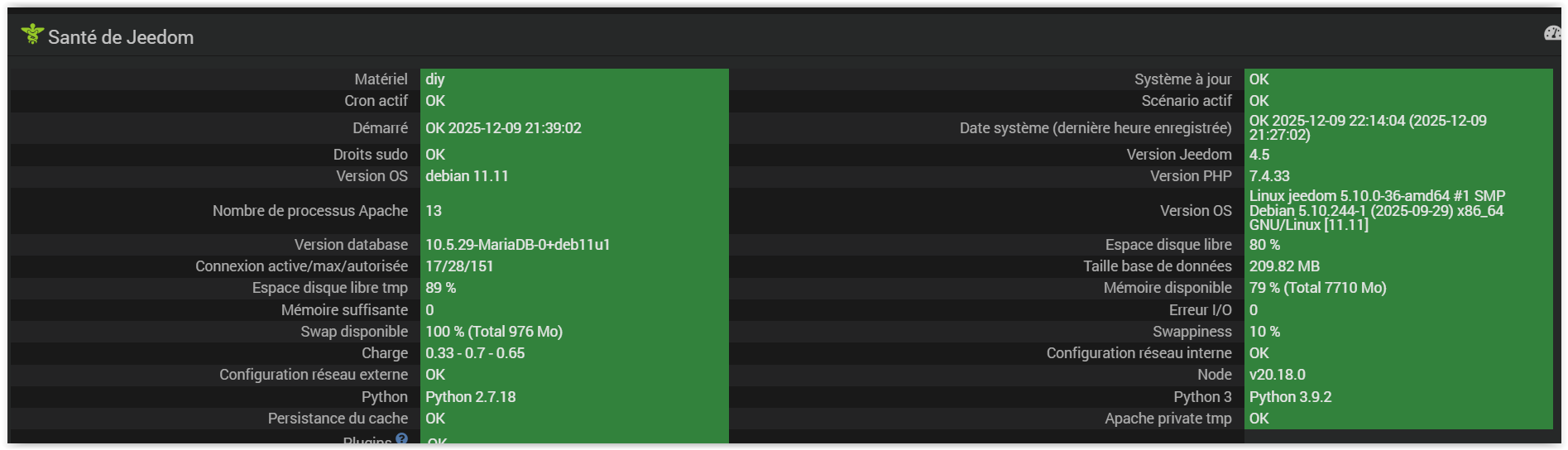Viewport: 1568px width, 450px height.
Task: Click the Node v20.18.0 value
Action: pyautogui.click(x=1277, y=375)
